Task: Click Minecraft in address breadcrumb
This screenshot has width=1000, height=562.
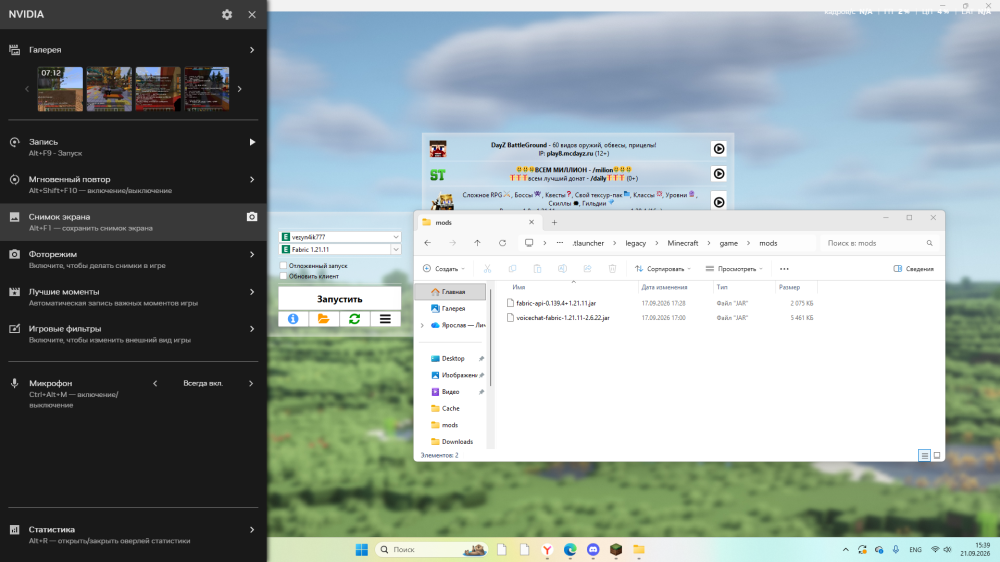Action: [x=682, y=243]
